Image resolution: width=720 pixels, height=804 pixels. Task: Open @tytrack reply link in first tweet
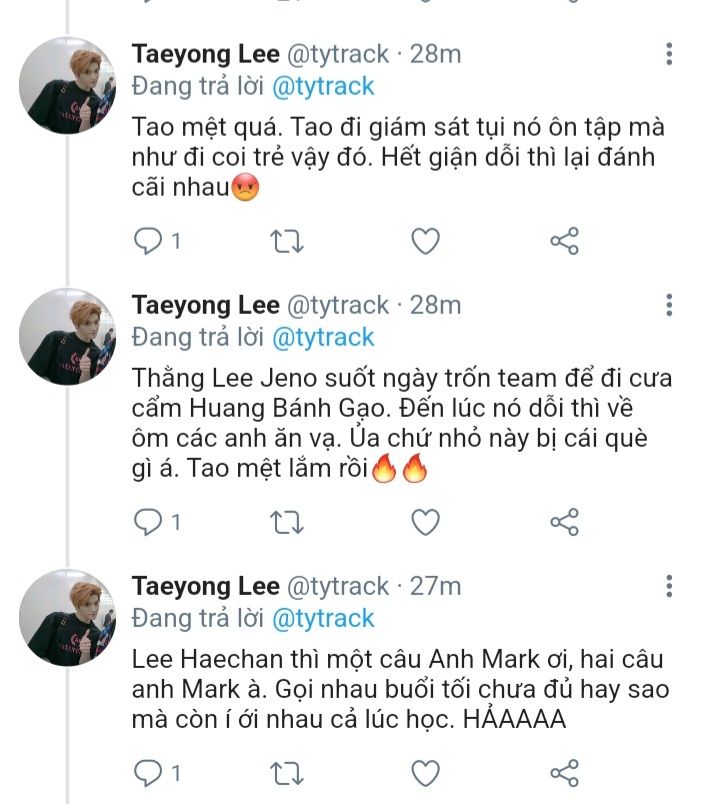click(x=323, y=86)
